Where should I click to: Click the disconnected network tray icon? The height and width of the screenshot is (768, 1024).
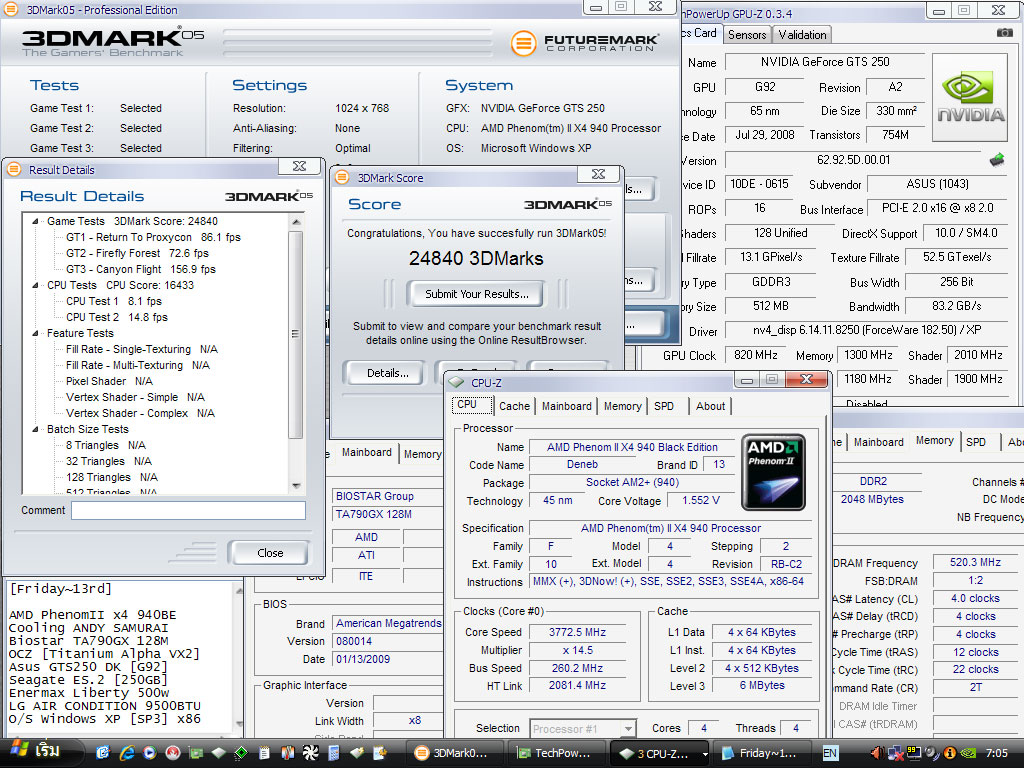point(895,754)
